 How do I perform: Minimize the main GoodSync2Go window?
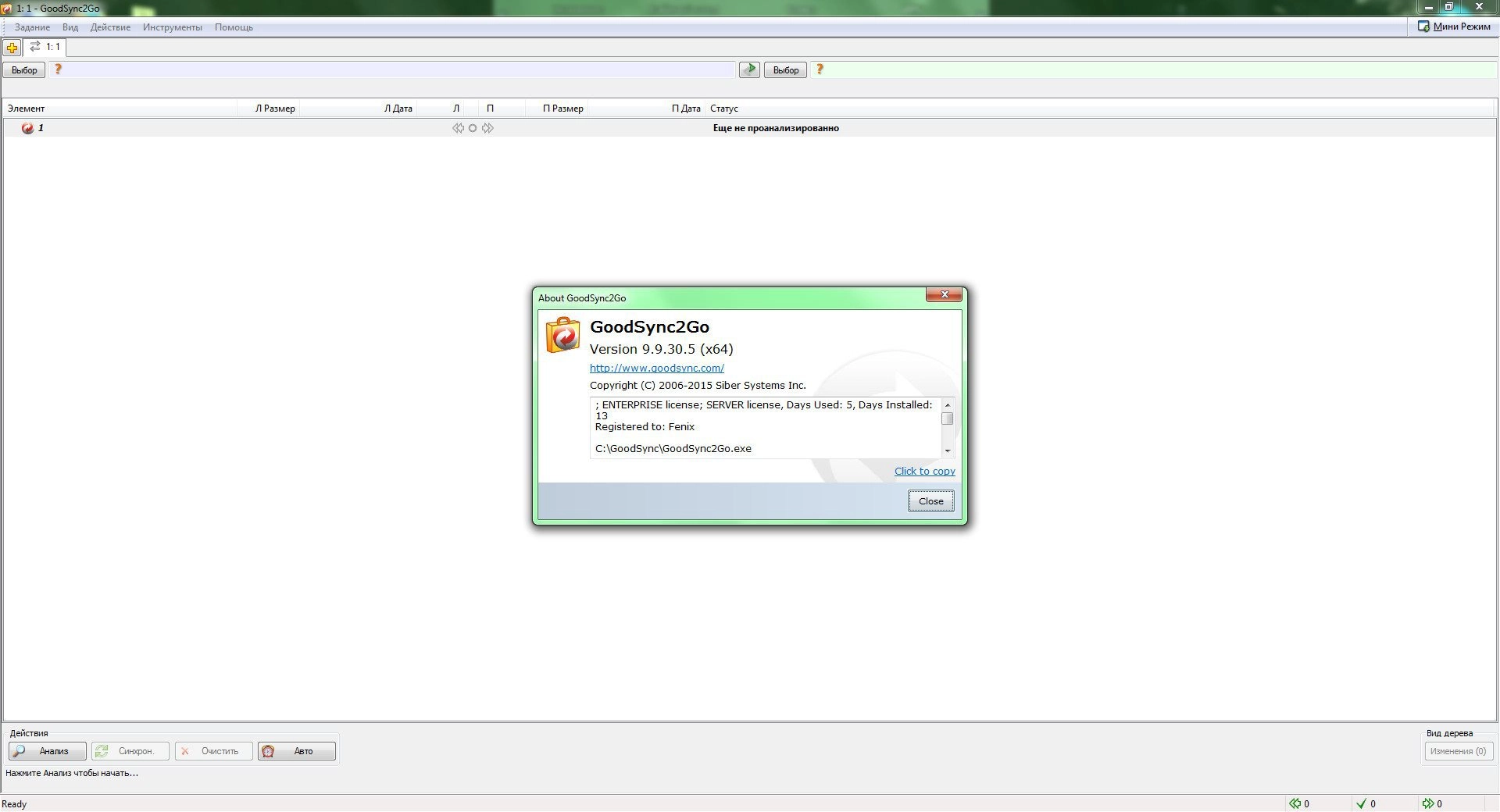pyautogui.click(x=1429, y=7)
